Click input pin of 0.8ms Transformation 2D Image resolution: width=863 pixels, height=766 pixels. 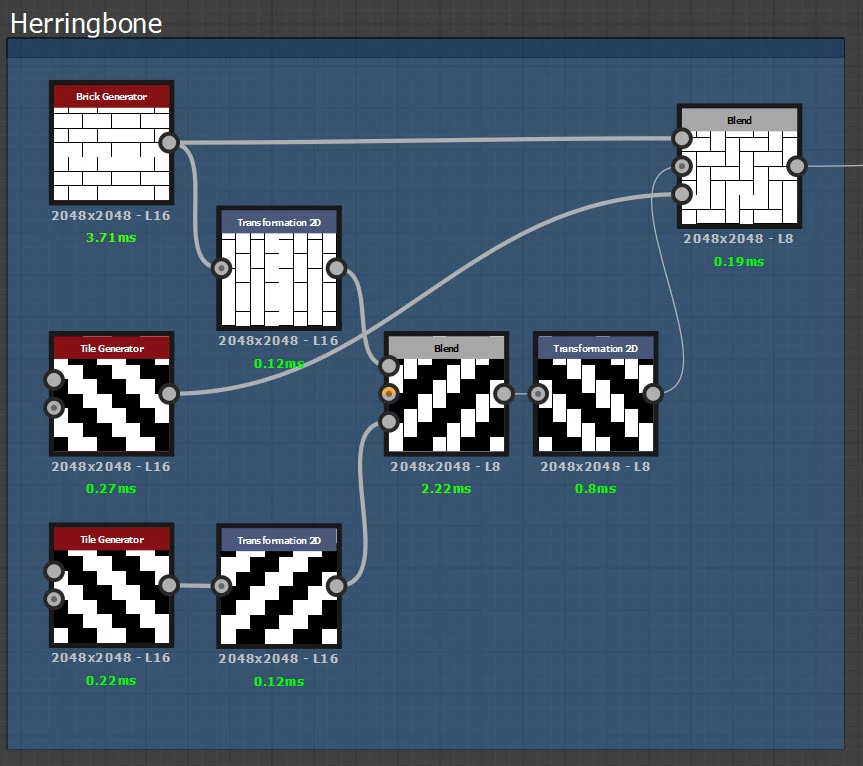pyautogui.click(x=538, y=393)
